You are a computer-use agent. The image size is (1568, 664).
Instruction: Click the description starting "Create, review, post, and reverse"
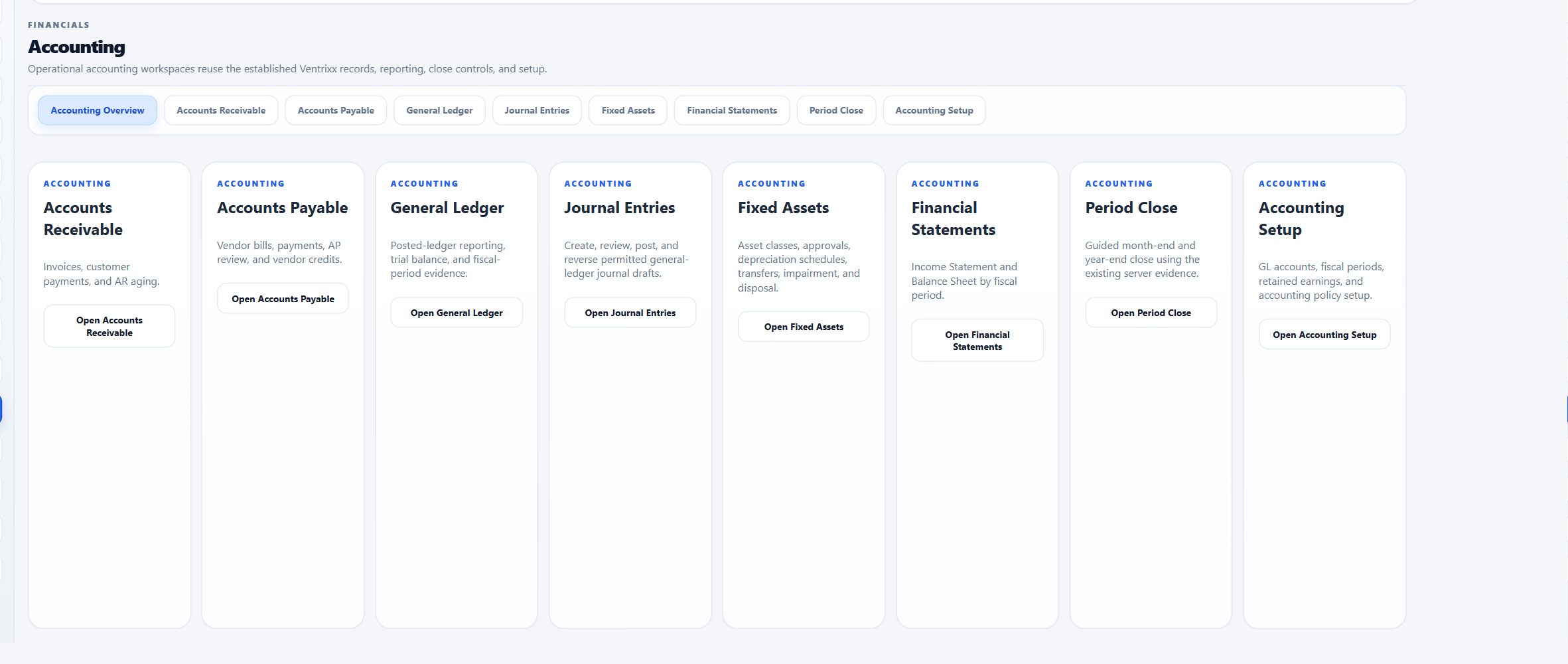coord(626,260)
